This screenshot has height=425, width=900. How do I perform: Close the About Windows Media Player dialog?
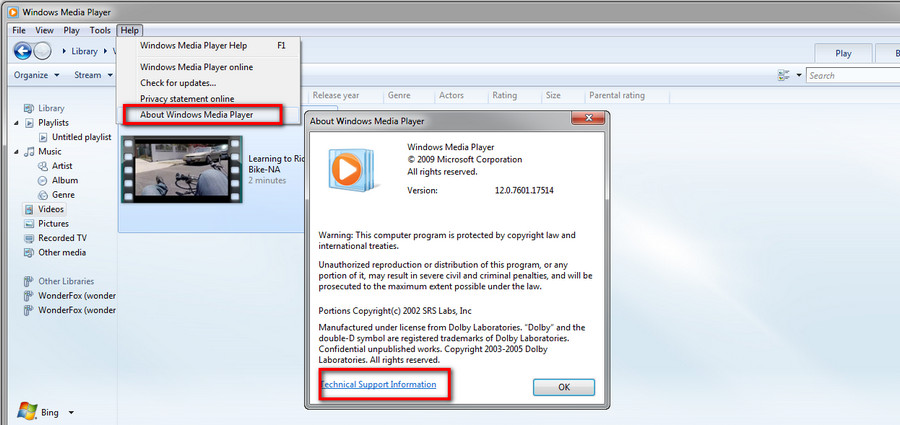[x=588, y=118]
